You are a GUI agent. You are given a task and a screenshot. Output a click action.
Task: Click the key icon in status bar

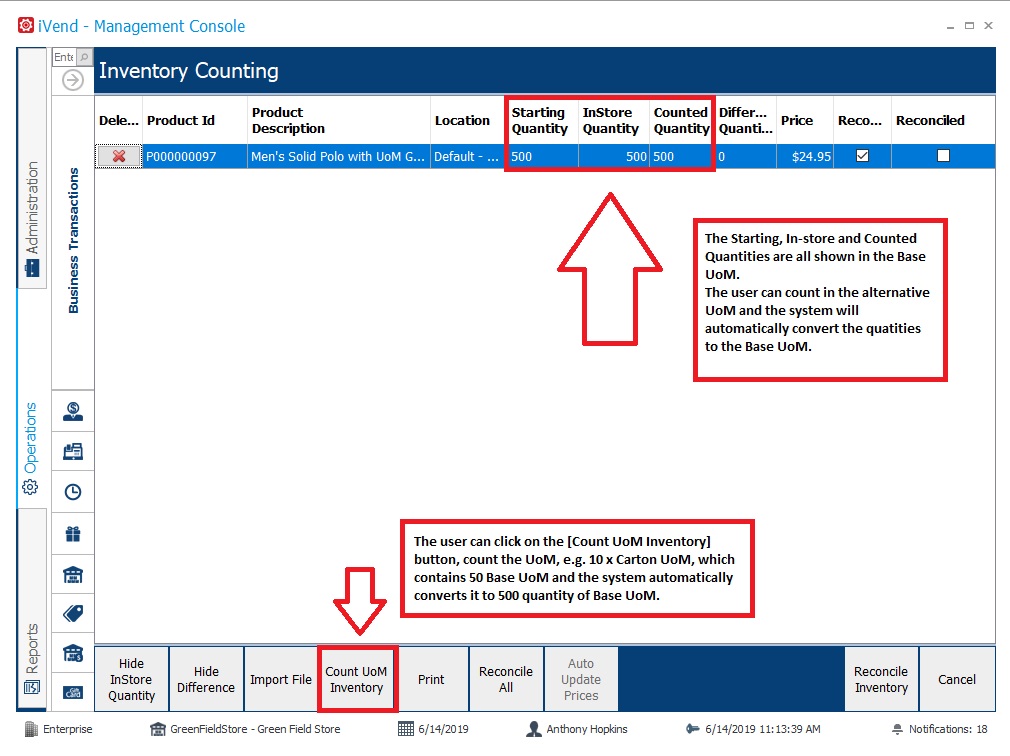click(x=692, y=728)
